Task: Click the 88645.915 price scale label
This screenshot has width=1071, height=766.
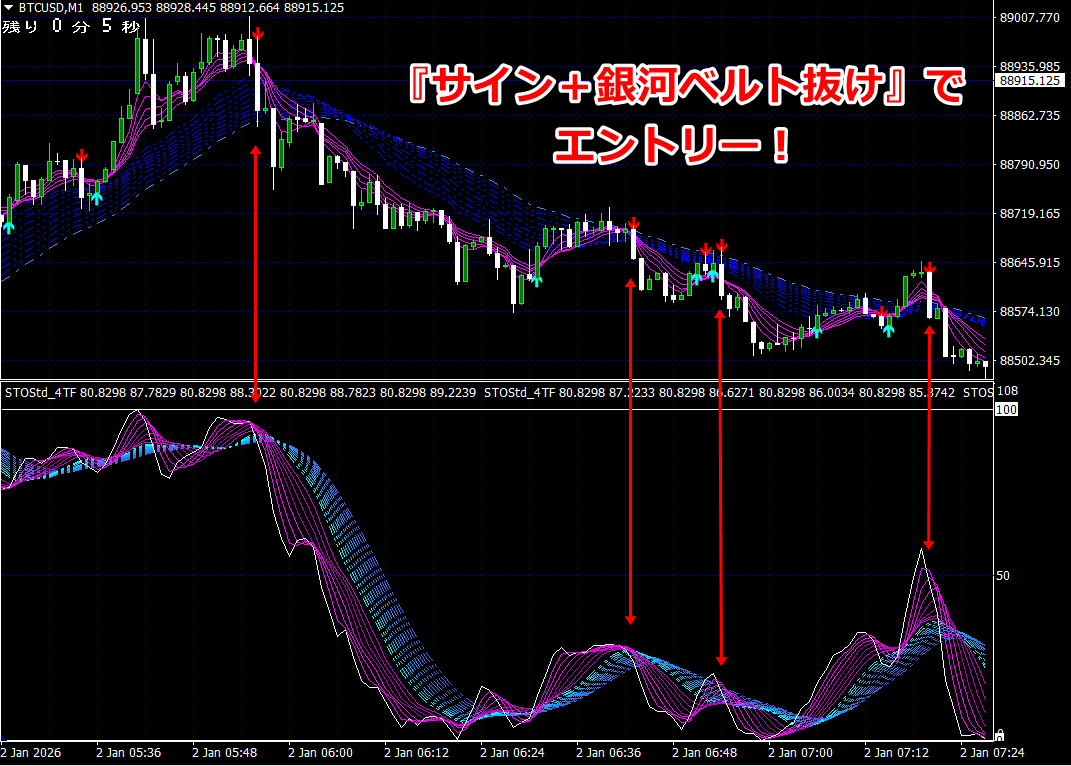Action: point(1029,262)
